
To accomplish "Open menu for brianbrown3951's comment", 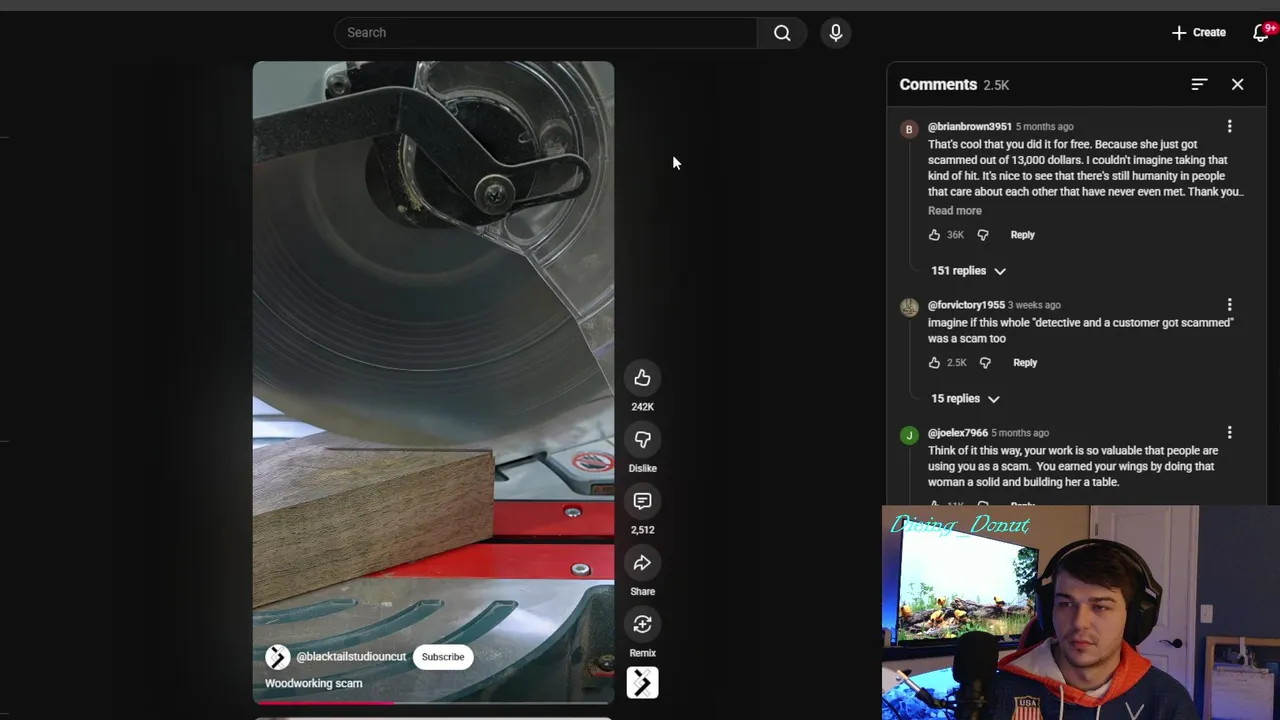I will pyautogui.click(x=1229, y=127).
